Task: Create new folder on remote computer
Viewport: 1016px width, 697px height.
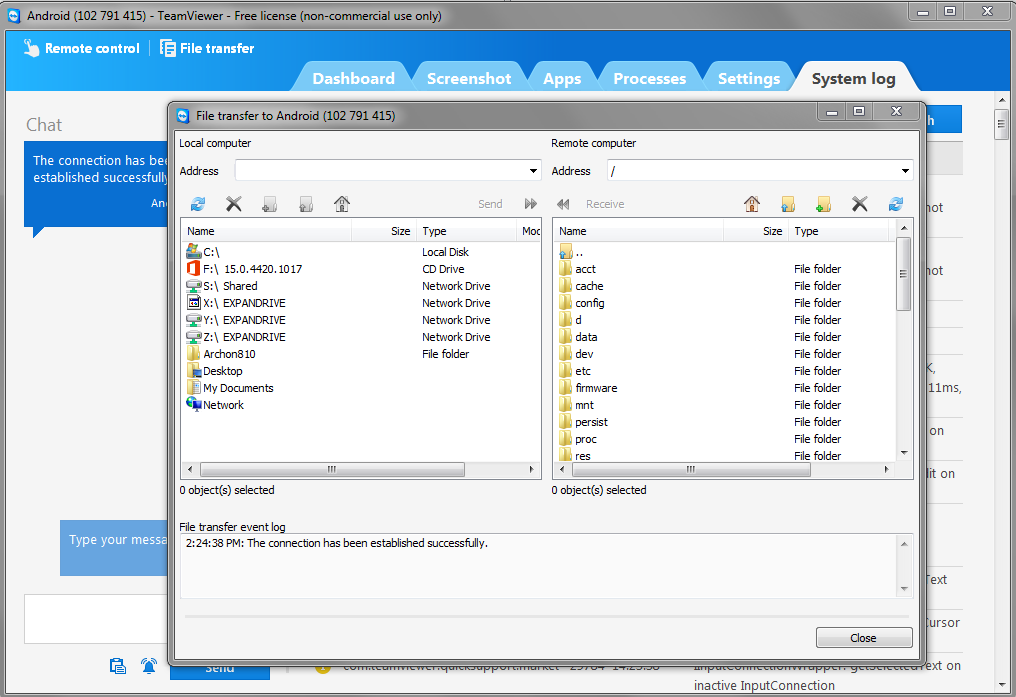Action: (x=824, y=205)
